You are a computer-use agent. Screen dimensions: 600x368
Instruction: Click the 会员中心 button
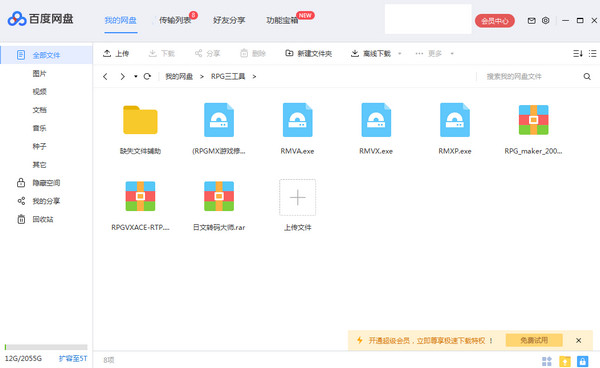click(495, 21)
